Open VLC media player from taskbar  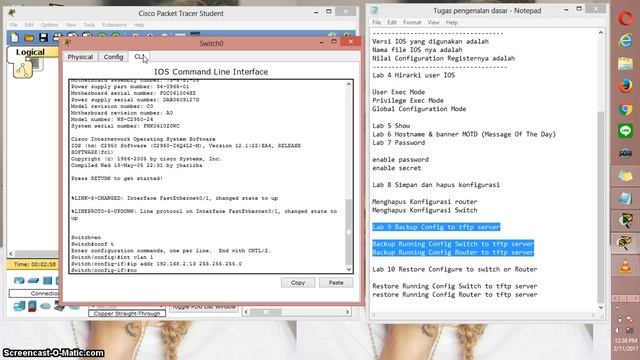pos(625,266)
